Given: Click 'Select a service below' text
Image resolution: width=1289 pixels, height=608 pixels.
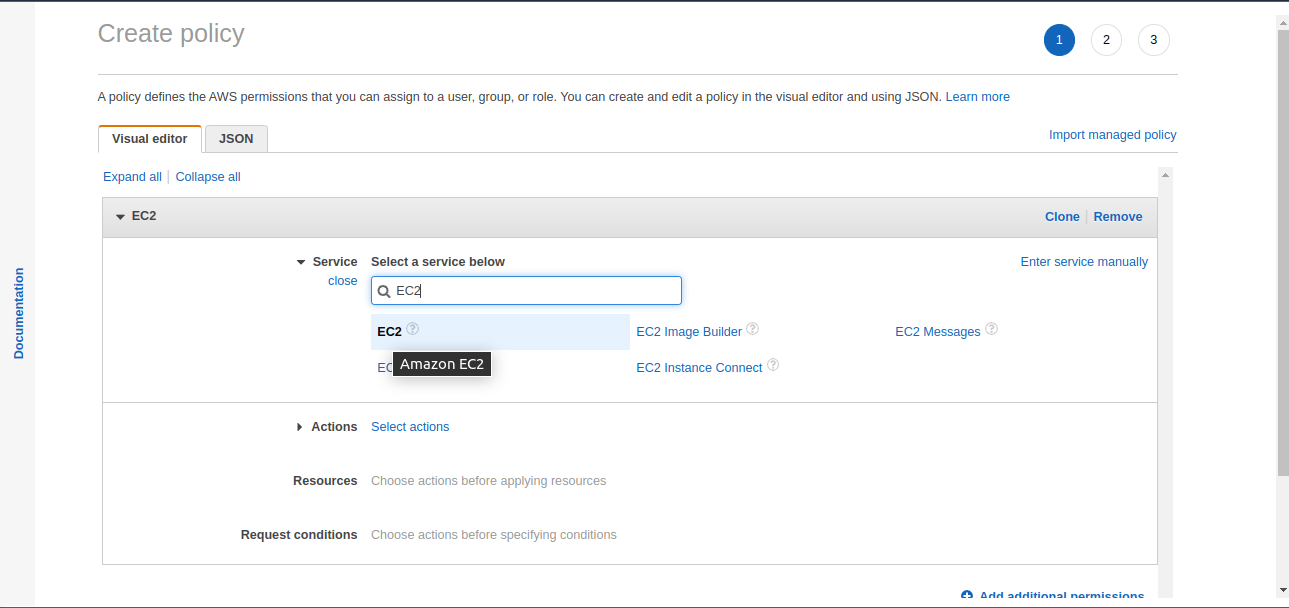Looking at the screenshot, I should 438,262.
